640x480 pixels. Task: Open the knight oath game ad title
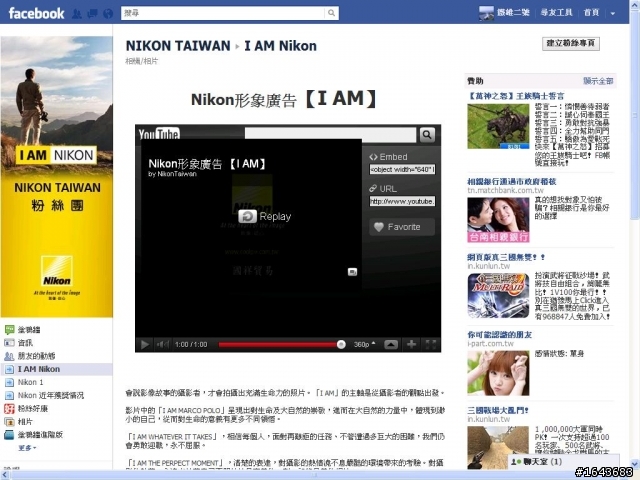(516, 96)
